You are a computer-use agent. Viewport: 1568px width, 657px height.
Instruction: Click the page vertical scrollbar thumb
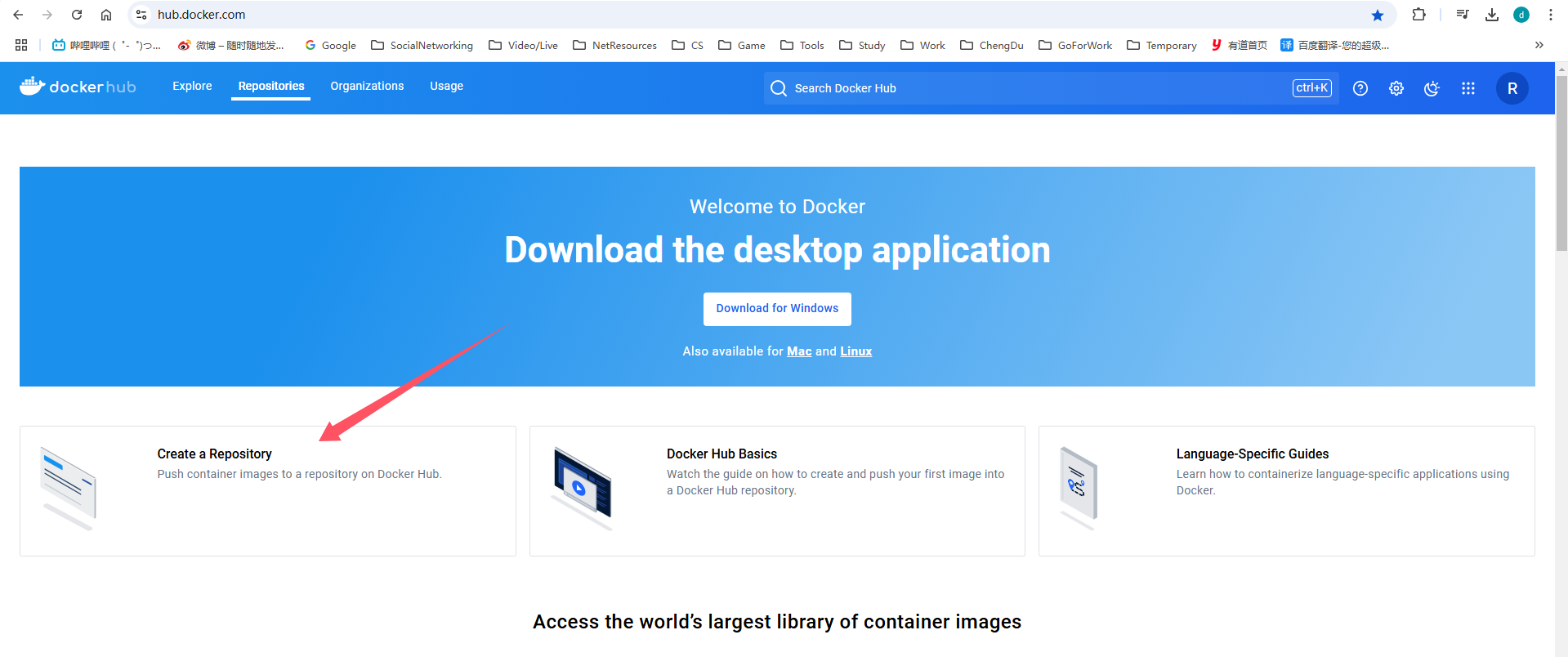pos(1561,163)
